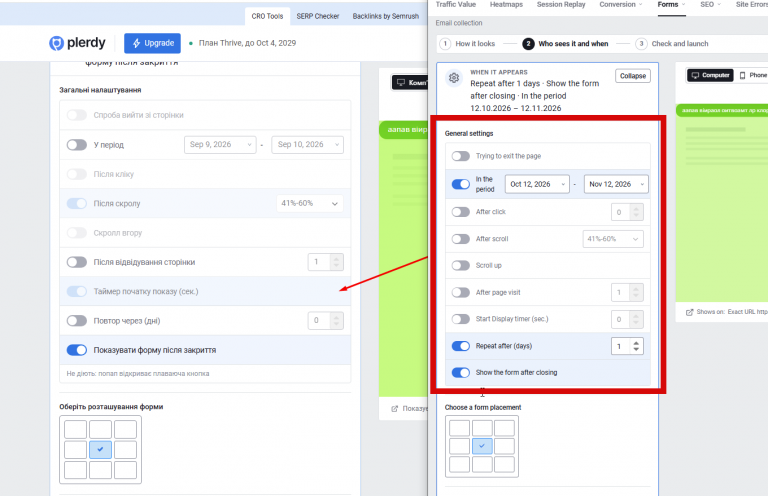The height and width of the screenshot is (496, 768).
Task: Click the Upgrade button
Action: point(152,43)
